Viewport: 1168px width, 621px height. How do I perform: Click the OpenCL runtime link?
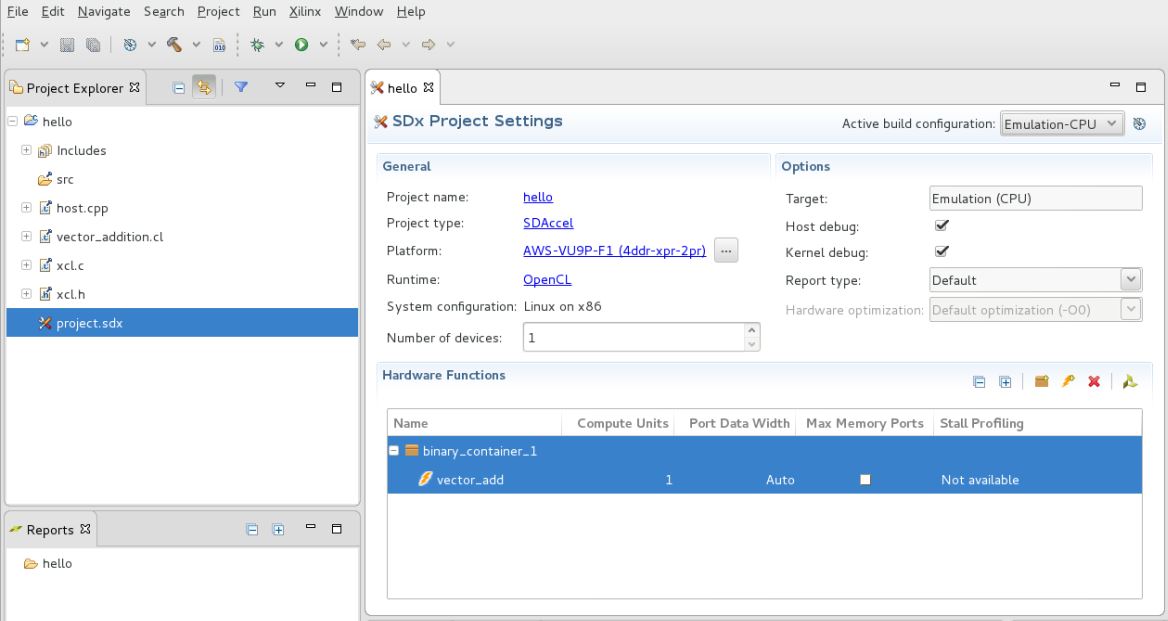point(548,279)
